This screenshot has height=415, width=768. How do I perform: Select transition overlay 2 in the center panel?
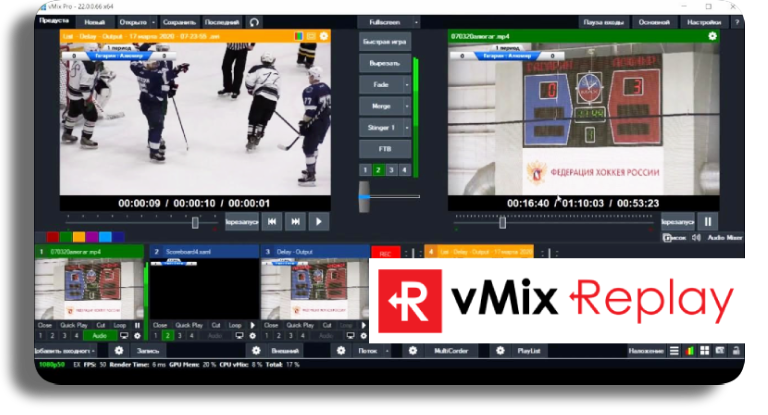pos(378,170)
